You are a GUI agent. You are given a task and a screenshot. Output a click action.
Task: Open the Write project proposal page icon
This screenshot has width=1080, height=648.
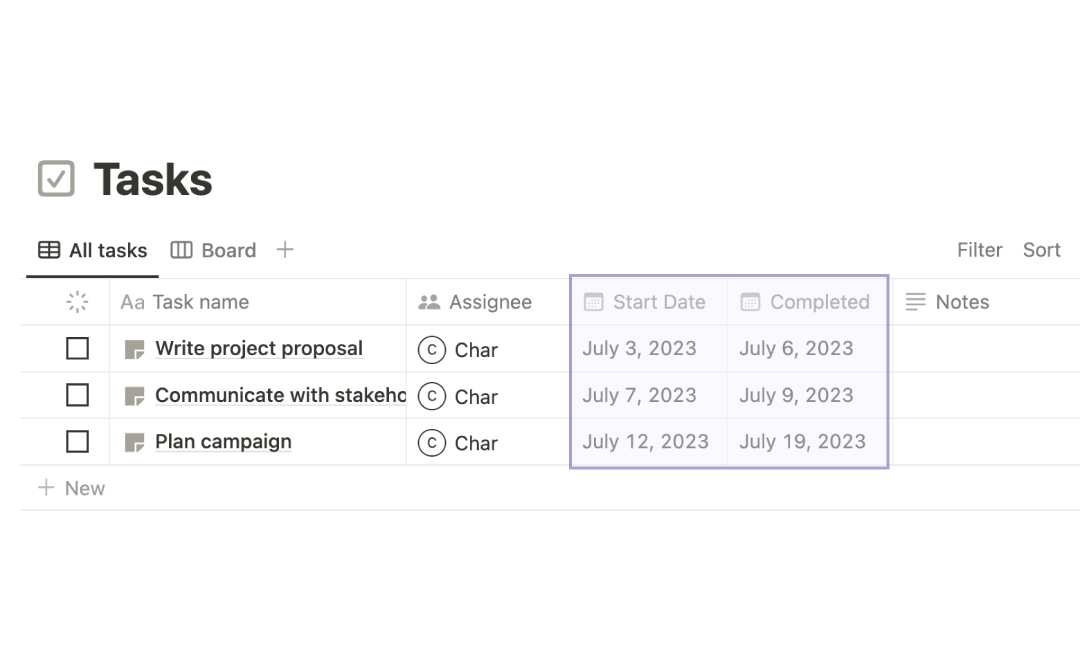point(134,349)
